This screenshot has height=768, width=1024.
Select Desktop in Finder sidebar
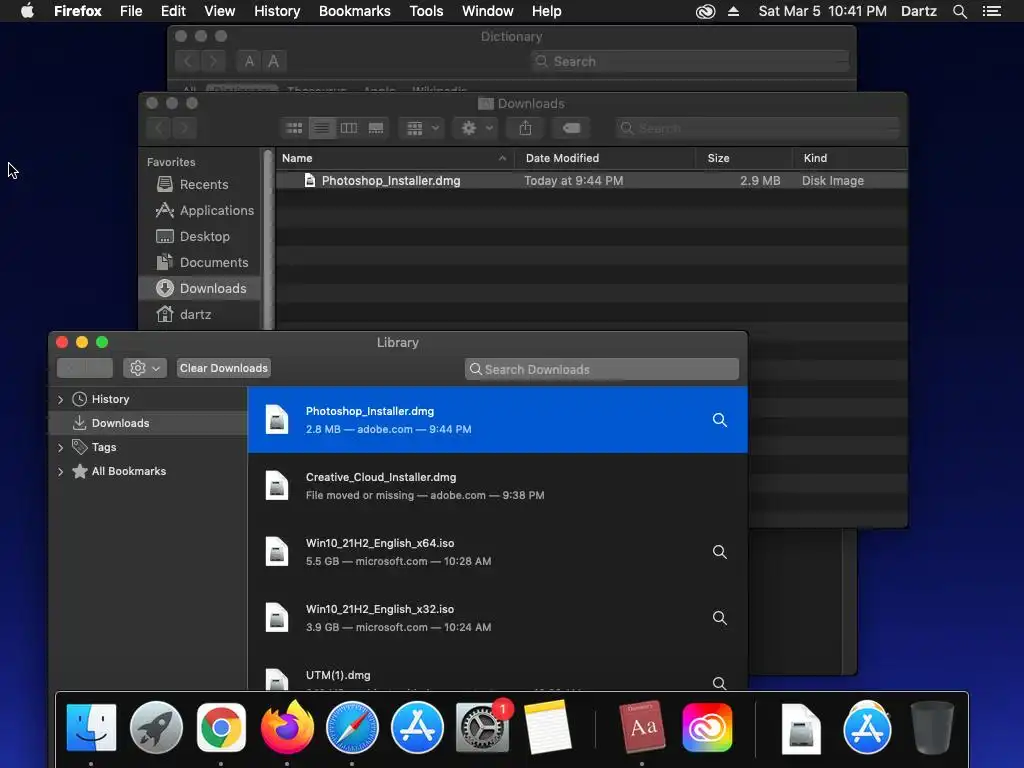pyautogui.click(x=200, y=236)
